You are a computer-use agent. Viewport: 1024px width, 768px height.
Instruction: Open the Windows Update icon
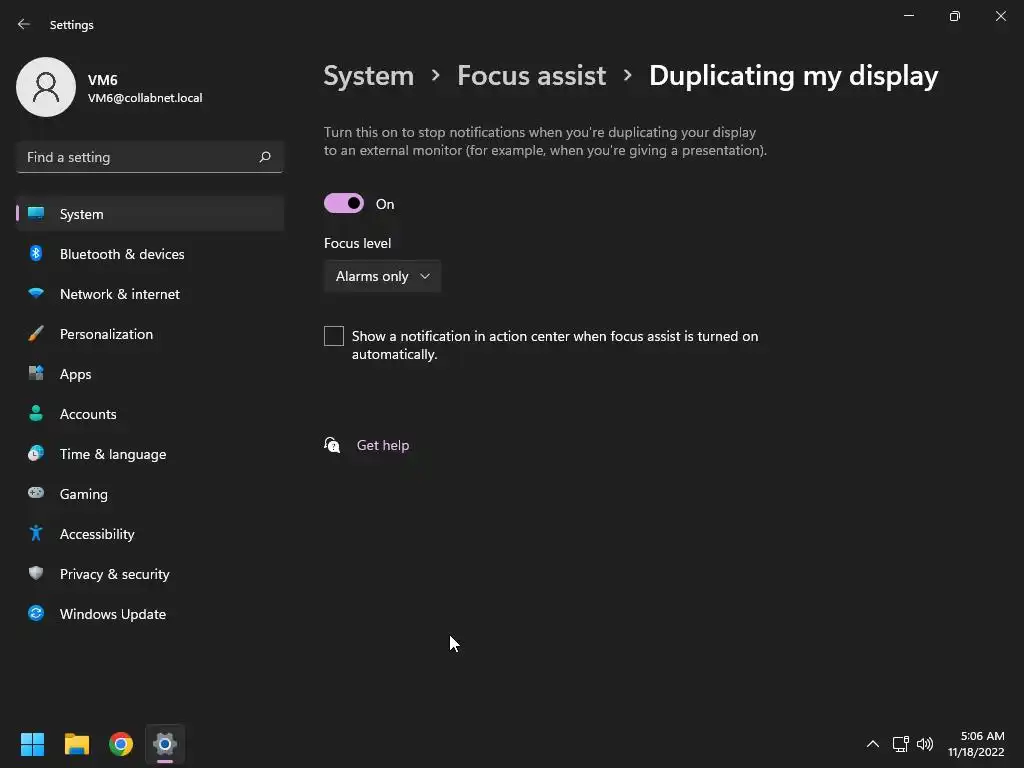coord(36,614)
